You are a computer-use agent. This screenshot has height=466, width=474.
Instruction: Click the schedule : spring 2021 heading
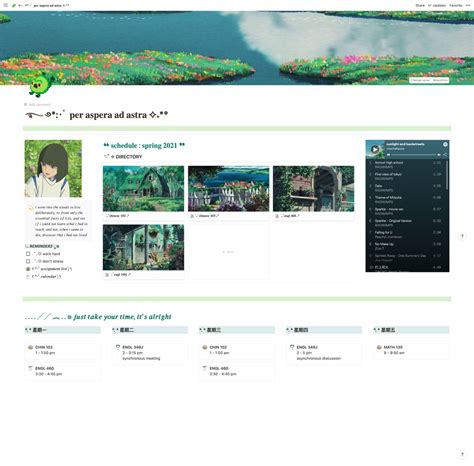[144, 145]
